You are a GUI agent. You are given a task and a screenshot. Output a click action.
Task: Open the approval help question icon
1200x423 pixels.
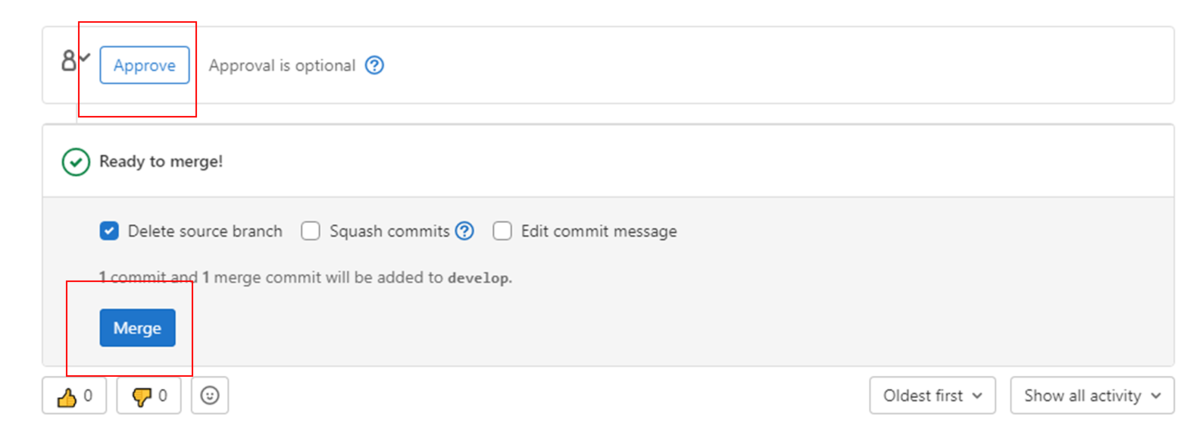point(375,66)
